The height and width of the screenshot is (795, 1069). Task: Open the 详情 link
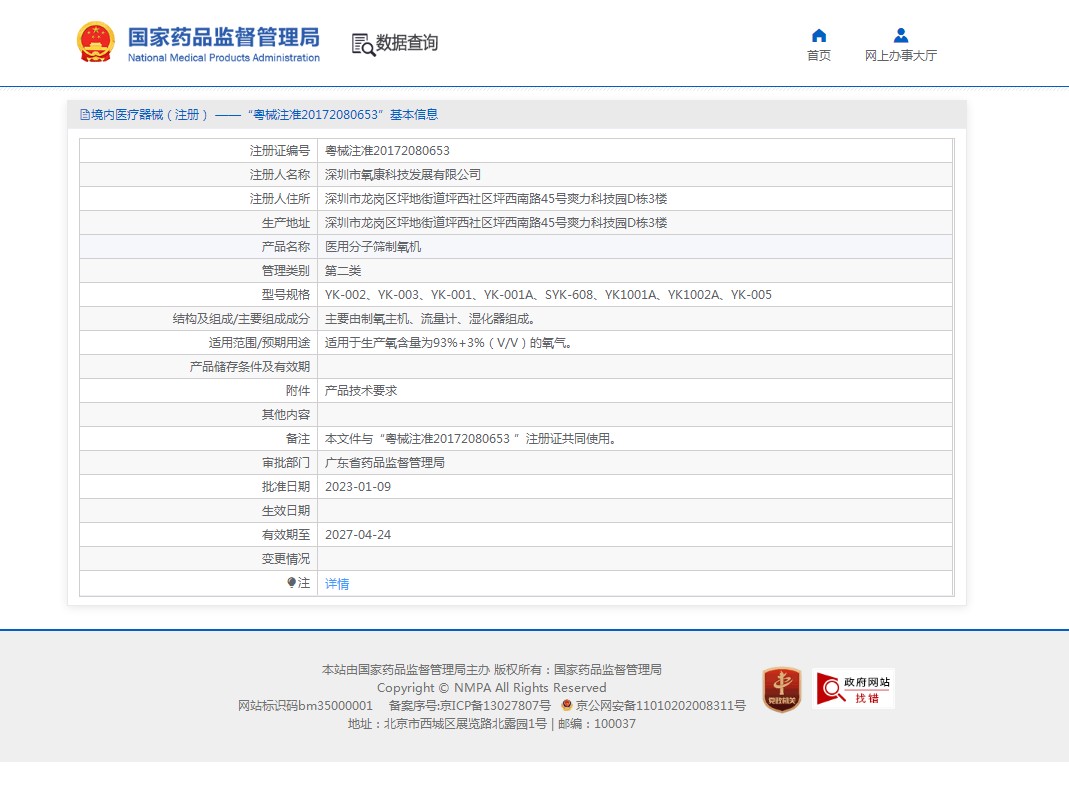tap(337, 583)
